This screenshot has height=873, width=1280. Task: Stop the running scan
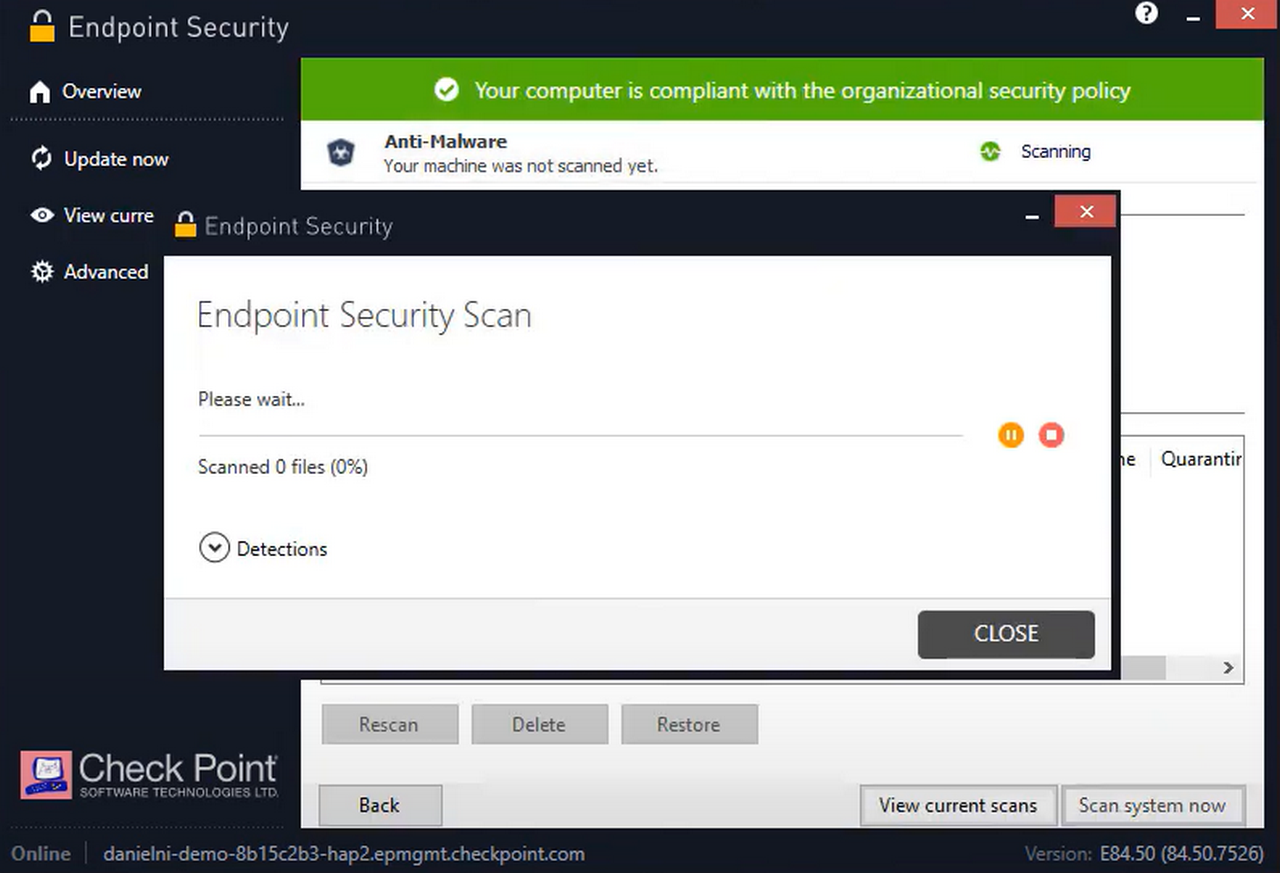click(1051, 434)
